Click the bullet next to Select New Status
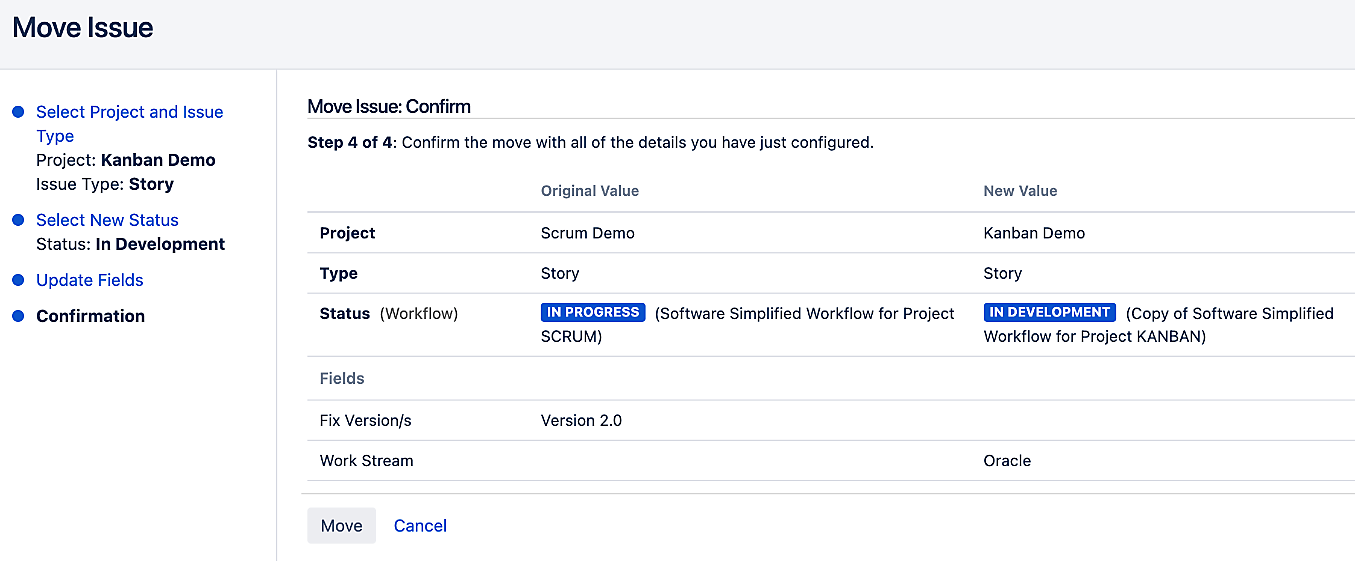Viewport: 1355px width, 561px height. (18, 220)
